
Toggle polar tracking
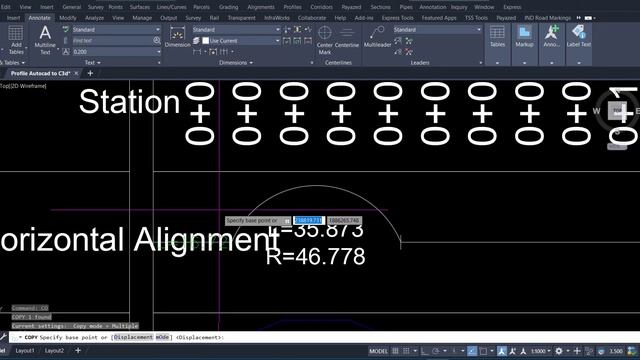click(x=436, y=351)
